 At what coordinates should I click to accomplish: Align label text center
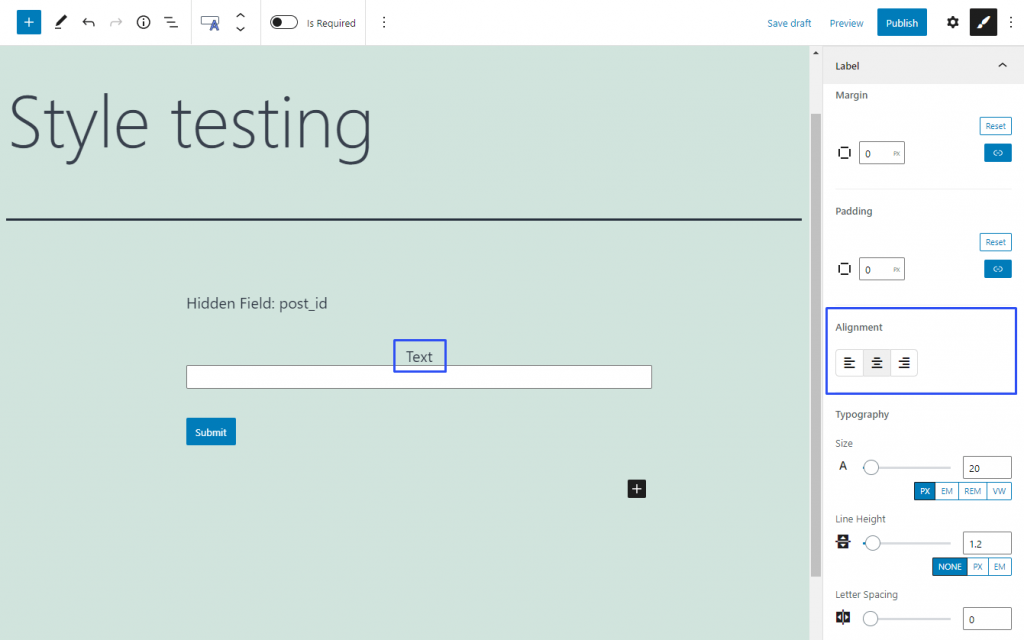click(876, 362)
